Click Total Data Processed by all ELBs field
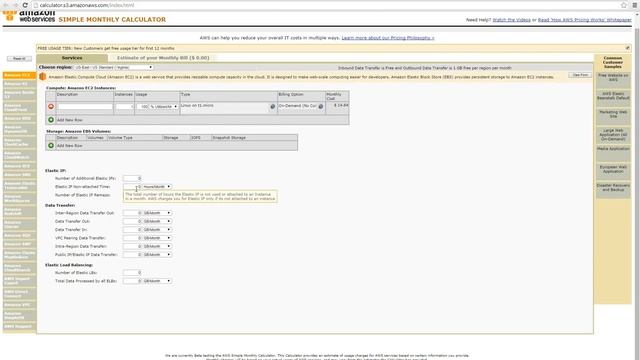The width and height of the screenshot is (640, 360). tap(132, 281)
